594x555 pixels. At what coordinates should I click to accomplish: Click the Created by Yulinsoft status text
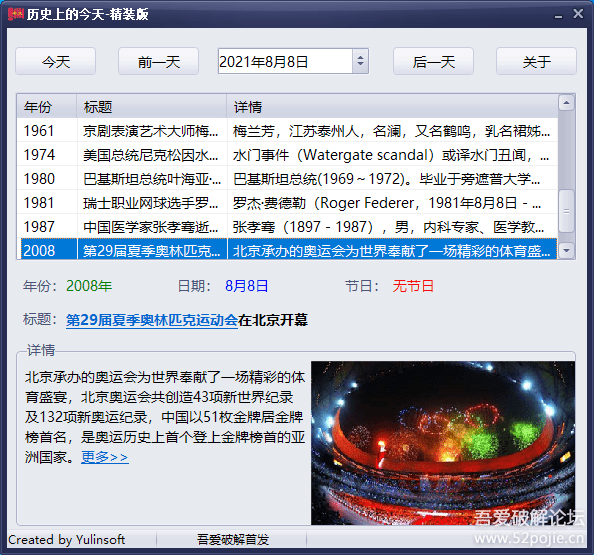[67, 539]
